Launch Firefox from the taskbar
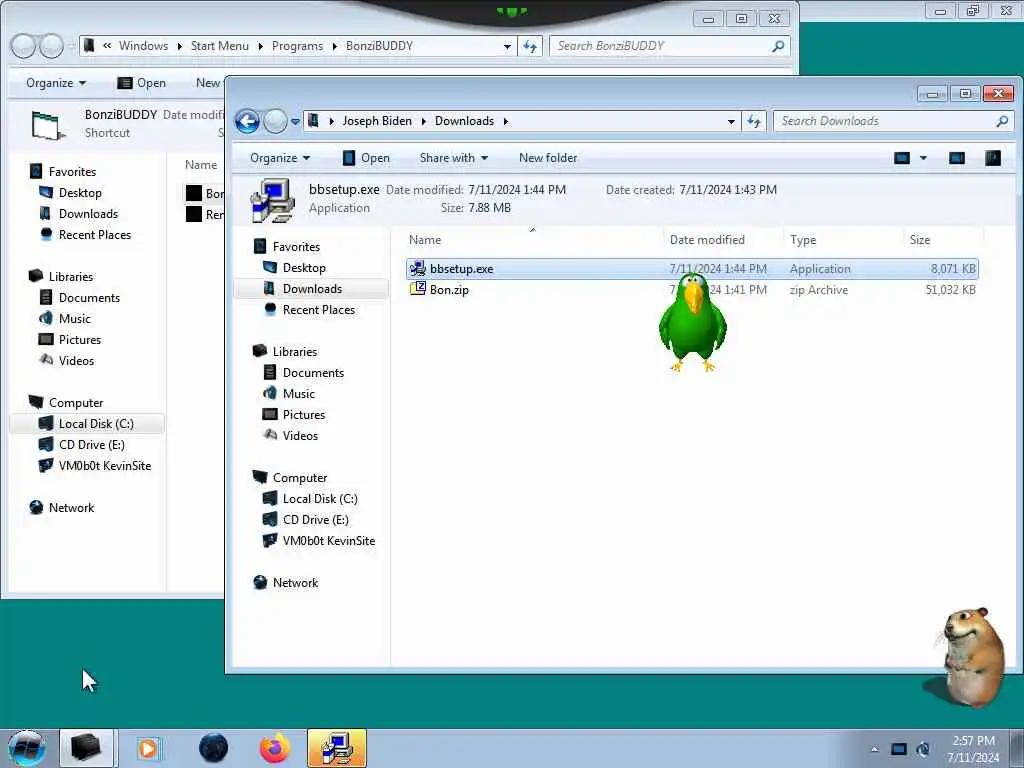 [x=275, y=748]
